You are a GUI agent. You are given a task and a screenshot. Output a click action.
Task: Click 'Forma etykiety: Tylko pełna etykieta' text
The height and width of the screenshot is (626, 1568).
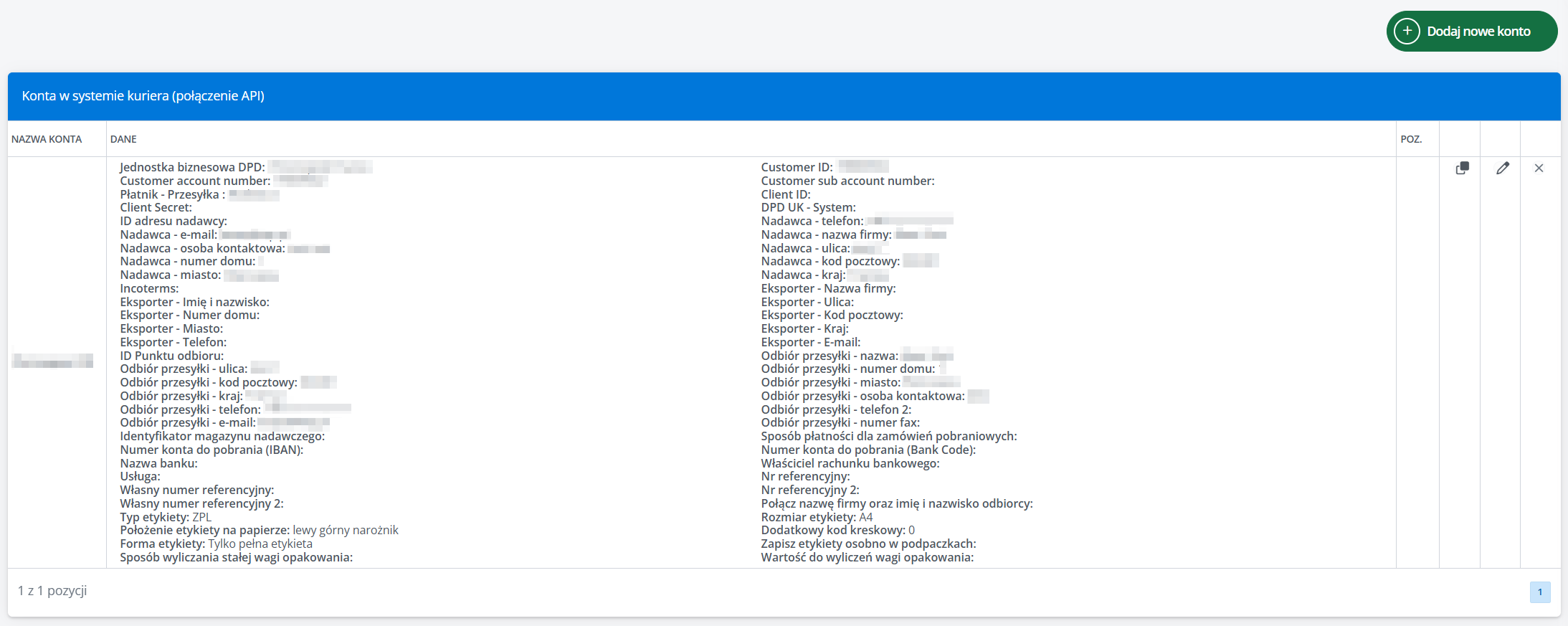tap(216, 544)
